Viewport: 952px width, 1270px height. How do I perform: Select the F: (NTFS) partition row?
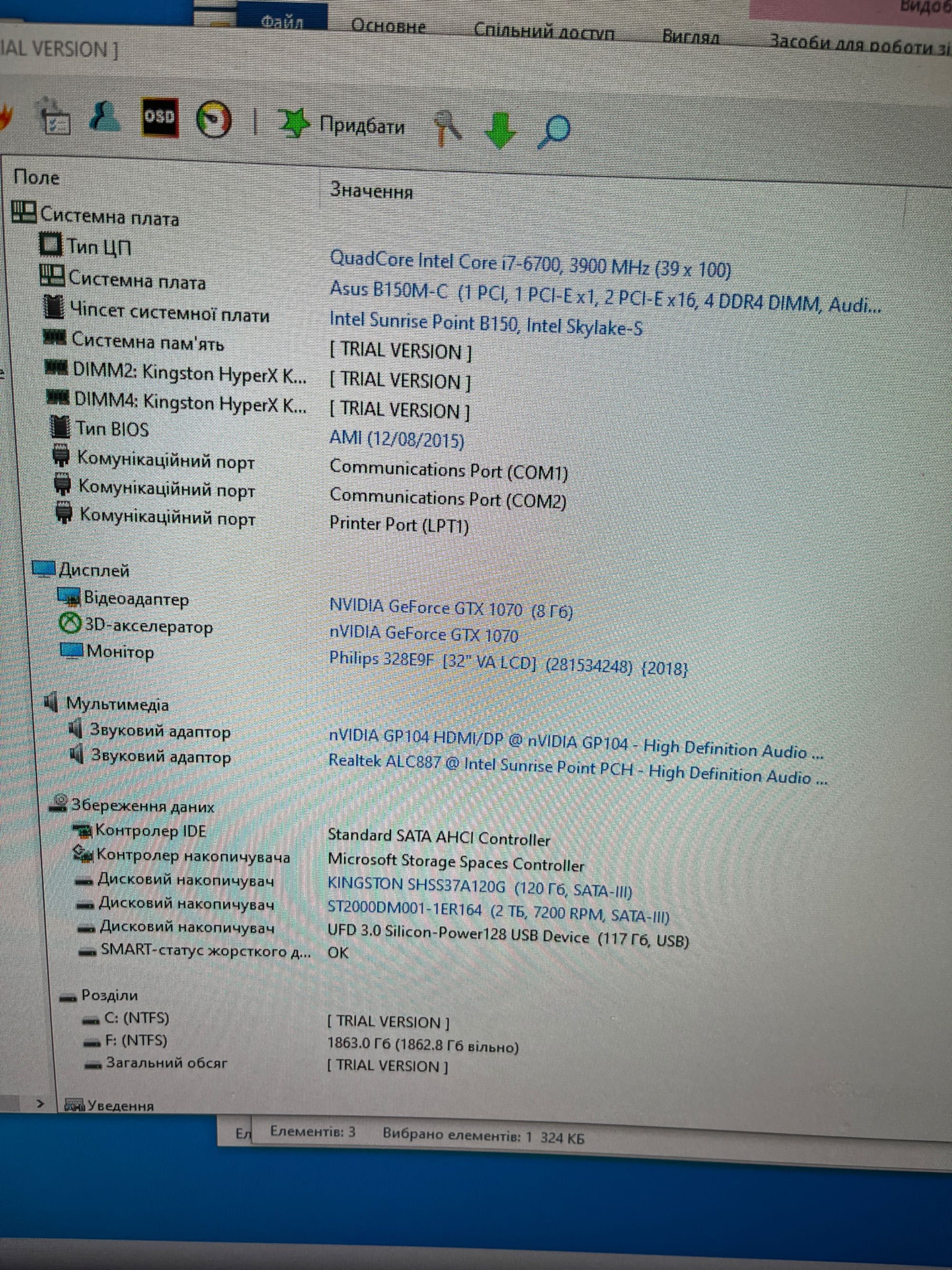pyautogui.click(x=126, y=1040)
